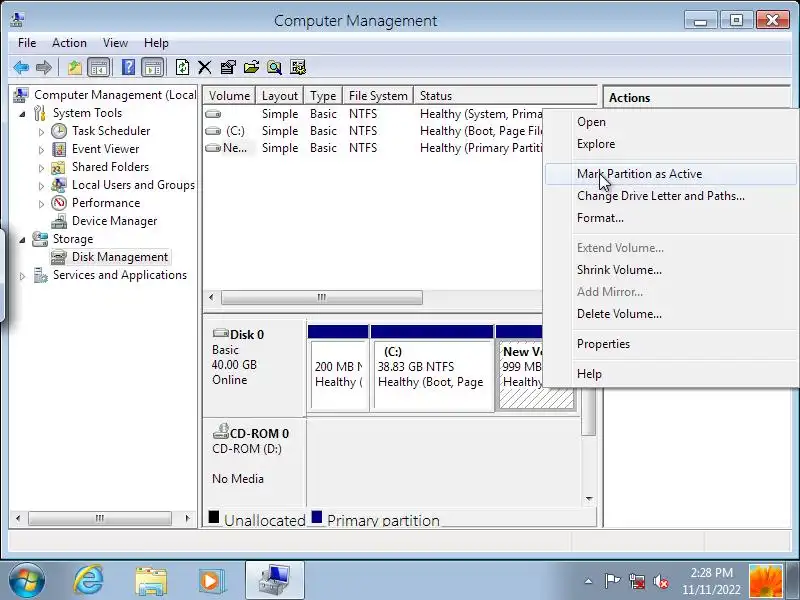Open the View menu
Viewport: 800px width, 600px height.
coord(115,43)
